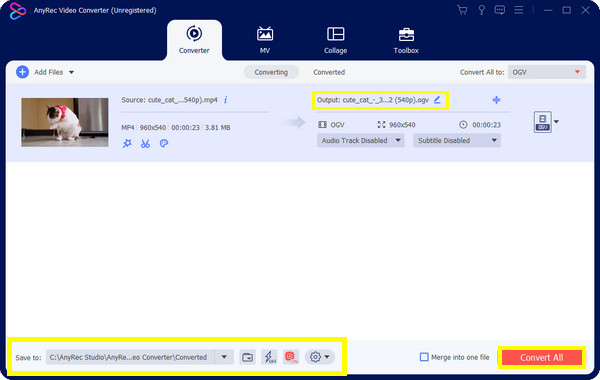This screenshot has height=380, width=600.
Task: Open the shopping cart purchase icon
Action: pos(462,10)
